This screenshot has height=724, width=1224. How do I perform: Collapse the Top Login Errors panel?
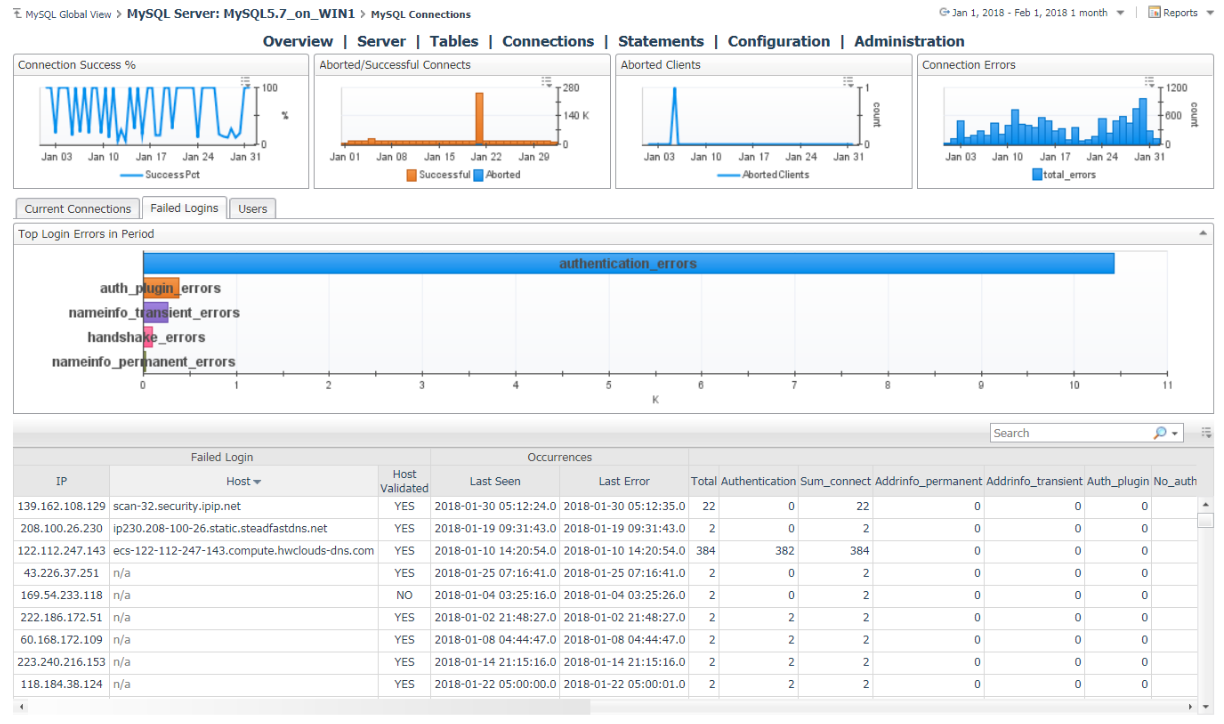pyautogui.click(x=1202, y=233)
